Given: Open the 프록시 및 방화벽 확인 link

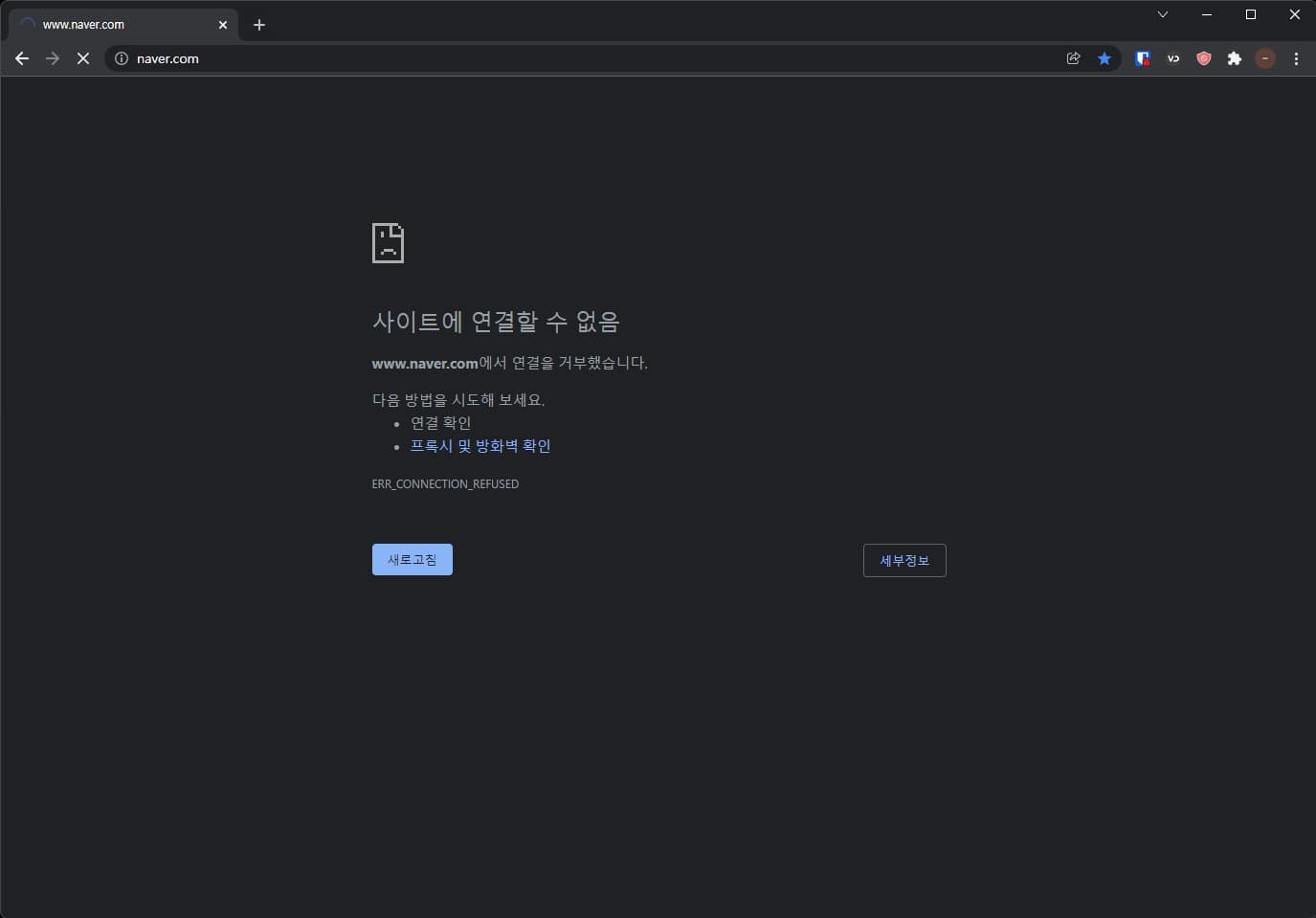Looking at the screenshot, I should [x=480, y=445].
